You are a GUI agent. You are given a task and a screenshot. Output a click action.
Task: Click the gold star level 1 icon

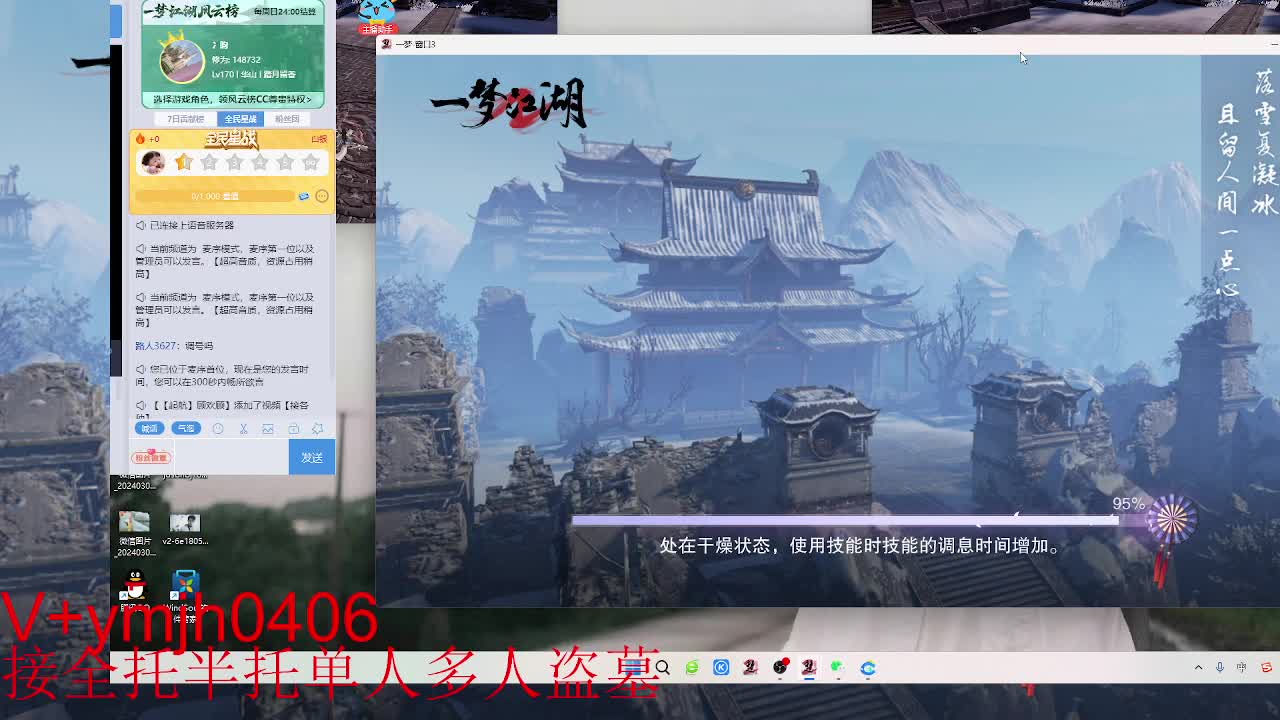[183, 161]
